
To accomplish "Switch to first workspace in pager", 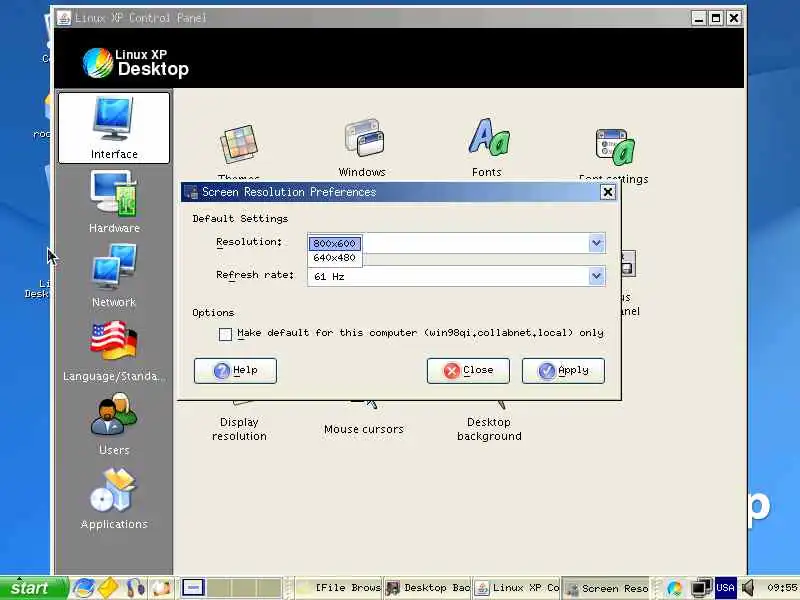I will pos(193,587).
